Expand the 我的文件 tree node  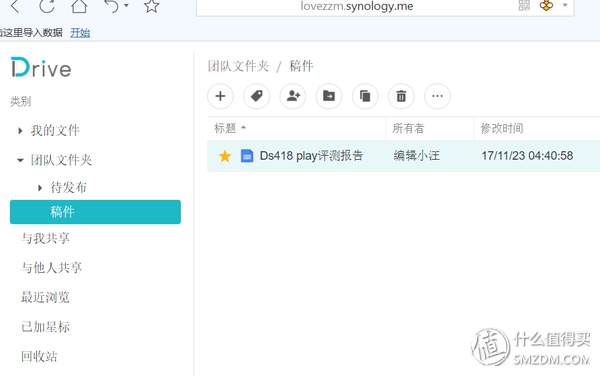click(20, 131)
